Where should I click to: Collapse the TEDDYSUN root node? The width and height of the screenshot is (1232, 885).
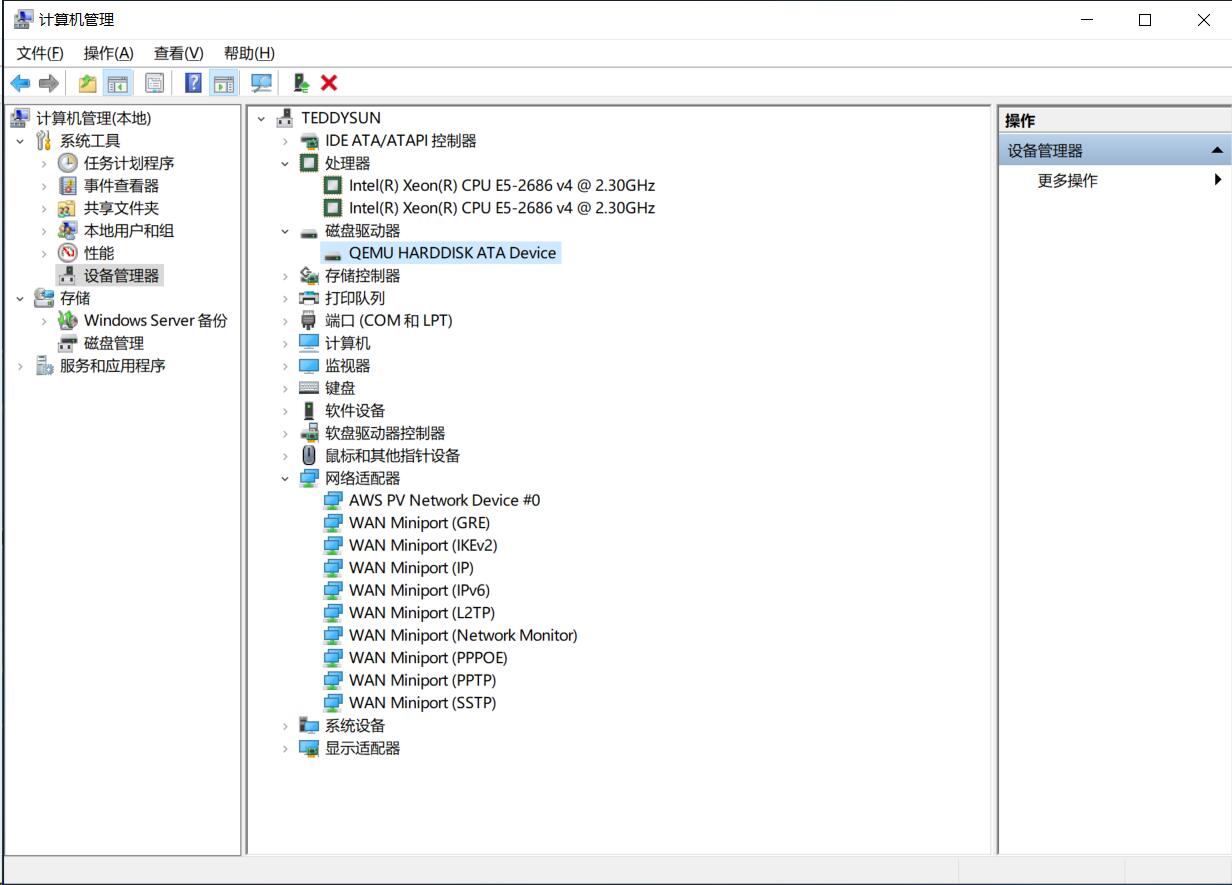[261, 118]
